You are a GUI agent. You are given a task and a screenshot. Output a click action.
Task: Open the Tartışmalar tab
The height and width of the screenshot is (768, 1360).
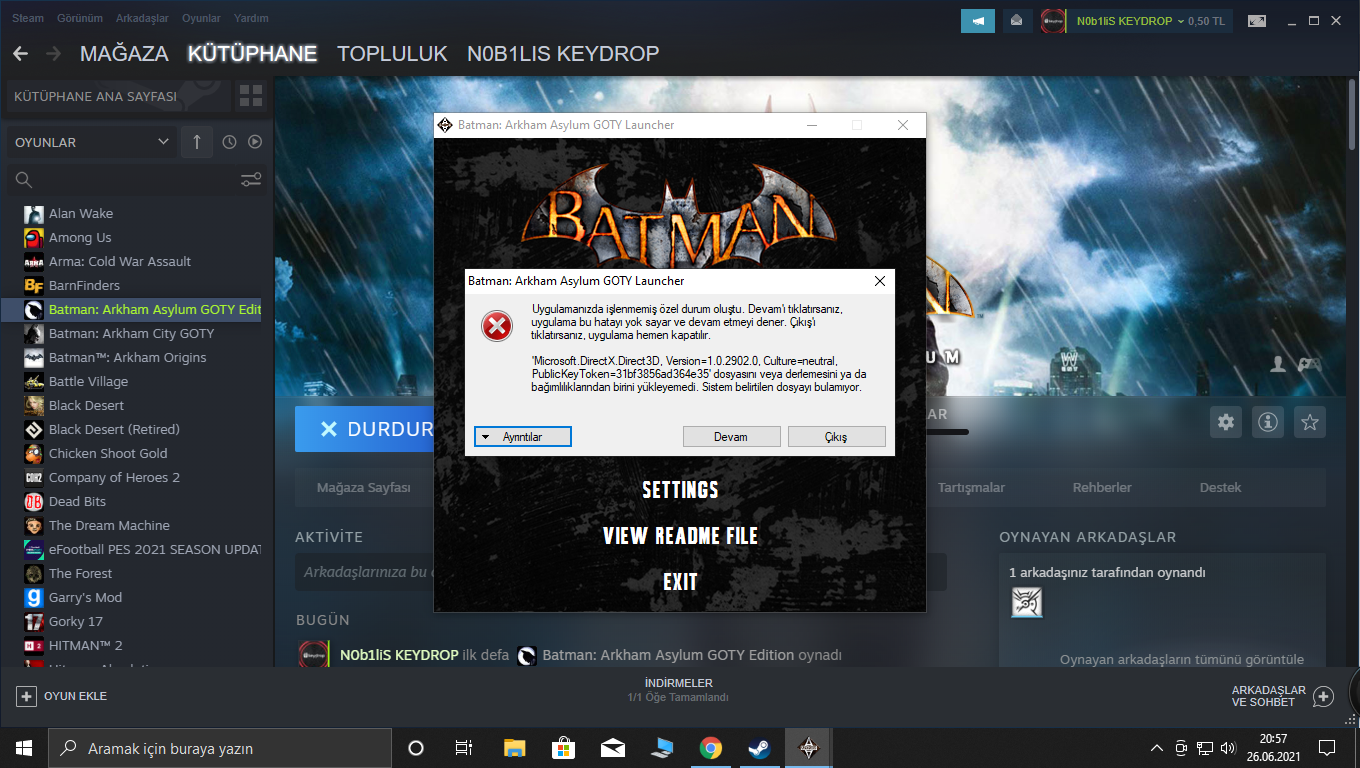[971, 488]
